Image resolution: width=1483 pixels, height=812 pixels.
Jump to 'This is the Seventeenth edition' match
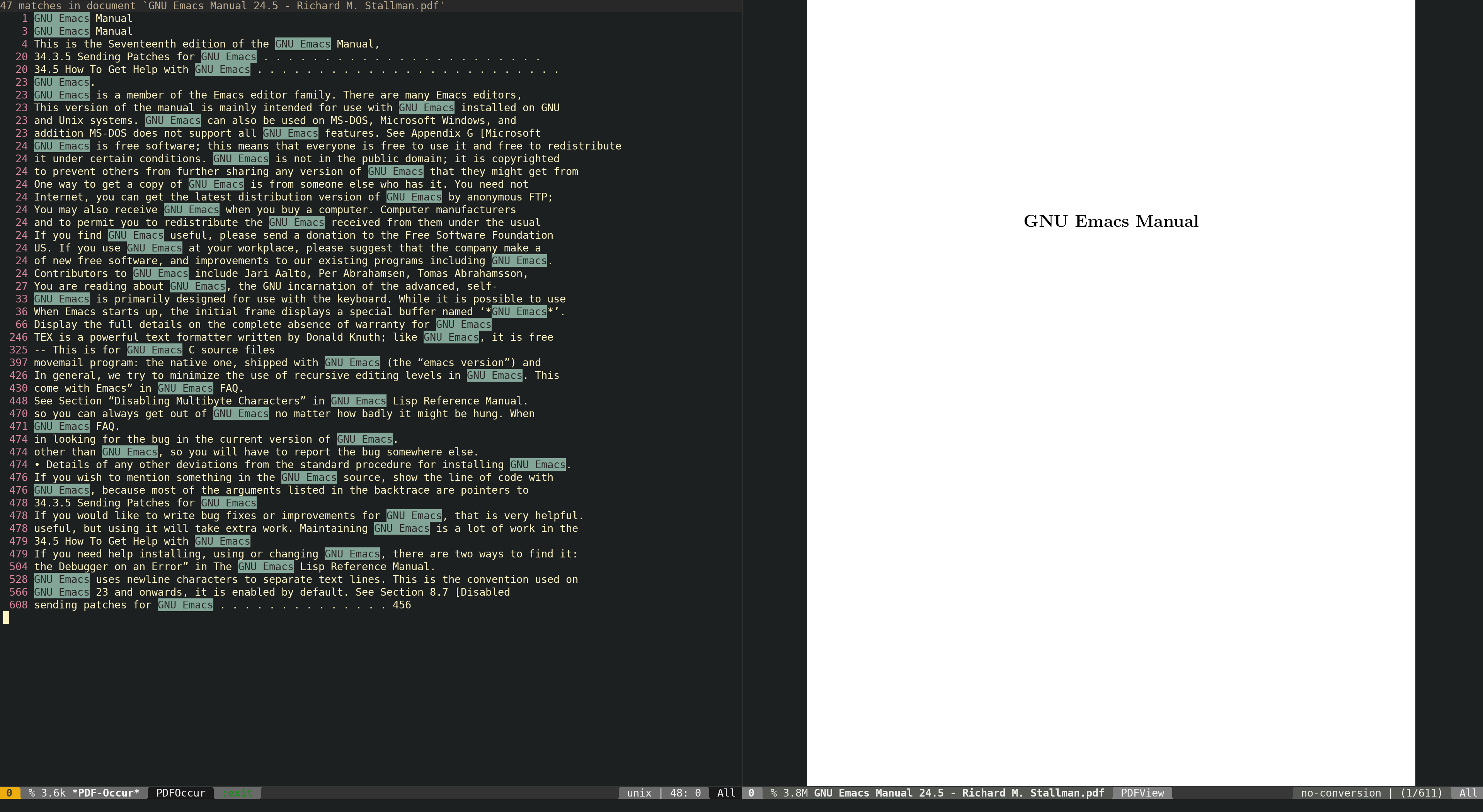tap(207, 44)
